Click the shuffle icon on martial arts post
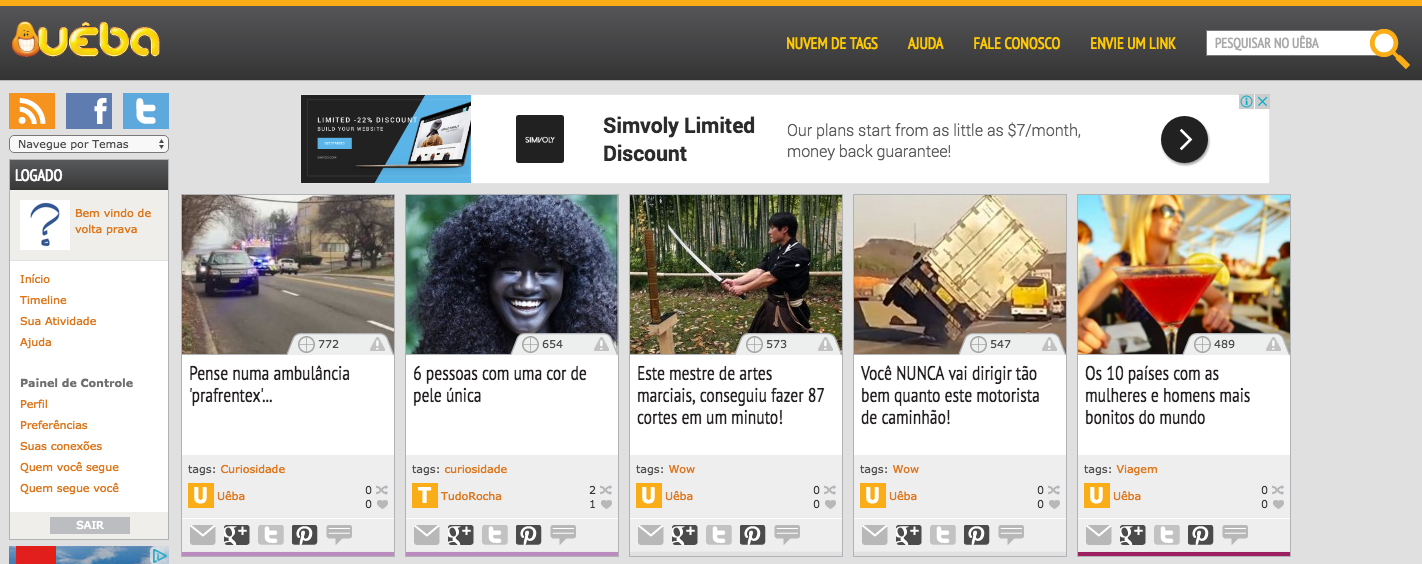1422x564 pixels. tap(830, 490)
